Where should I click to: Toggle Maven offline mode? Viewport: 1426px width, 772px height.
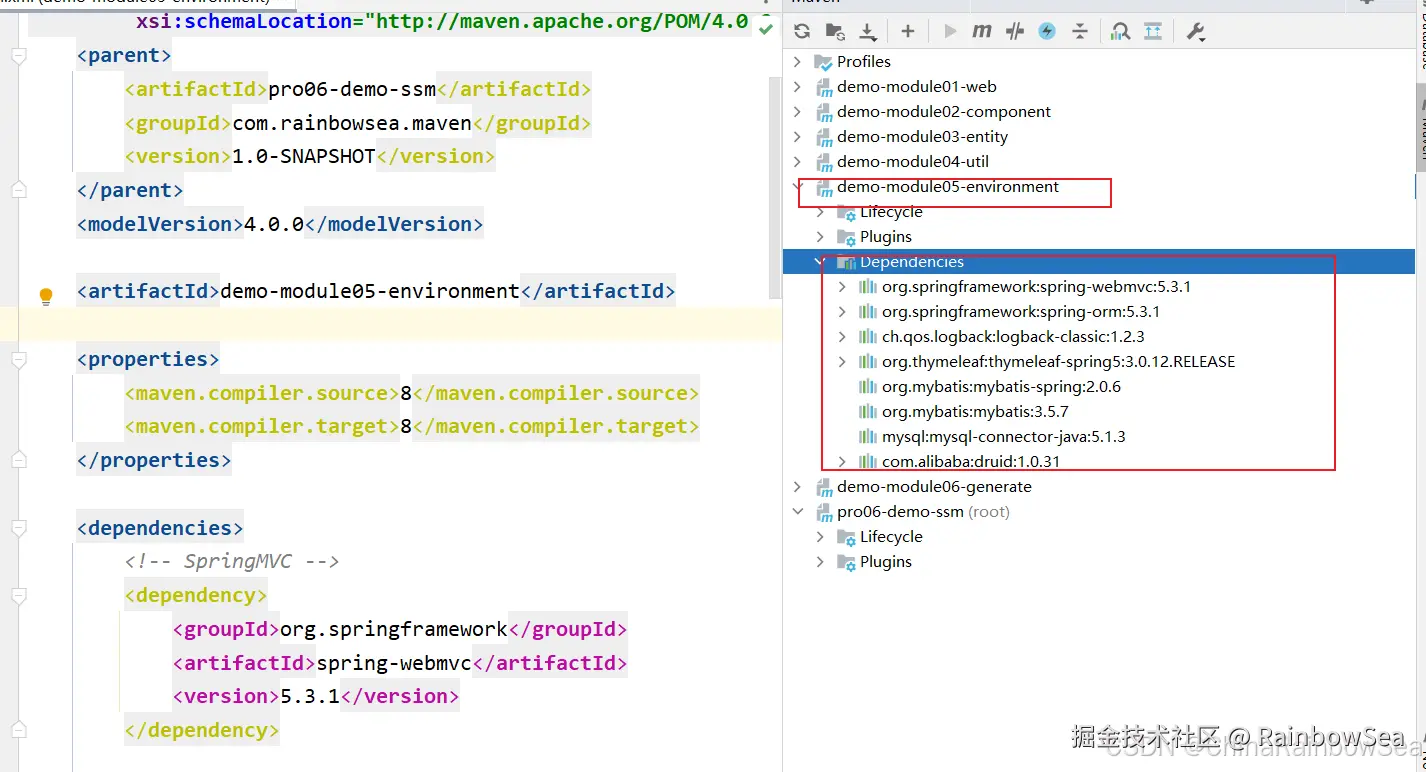[x=1015, y=31]
